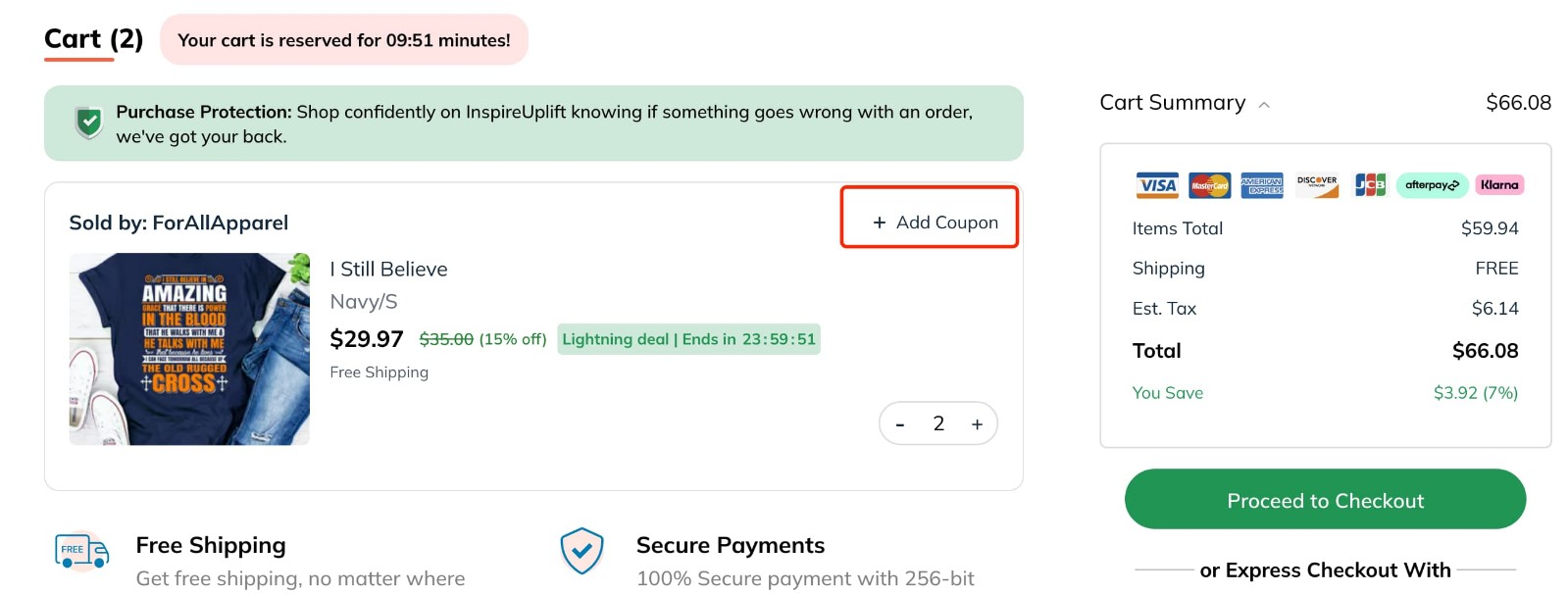Increase item quantity with plus button
Image resolution: width=1568 pixels, height=594 pixels.
[x=976, y=423]
